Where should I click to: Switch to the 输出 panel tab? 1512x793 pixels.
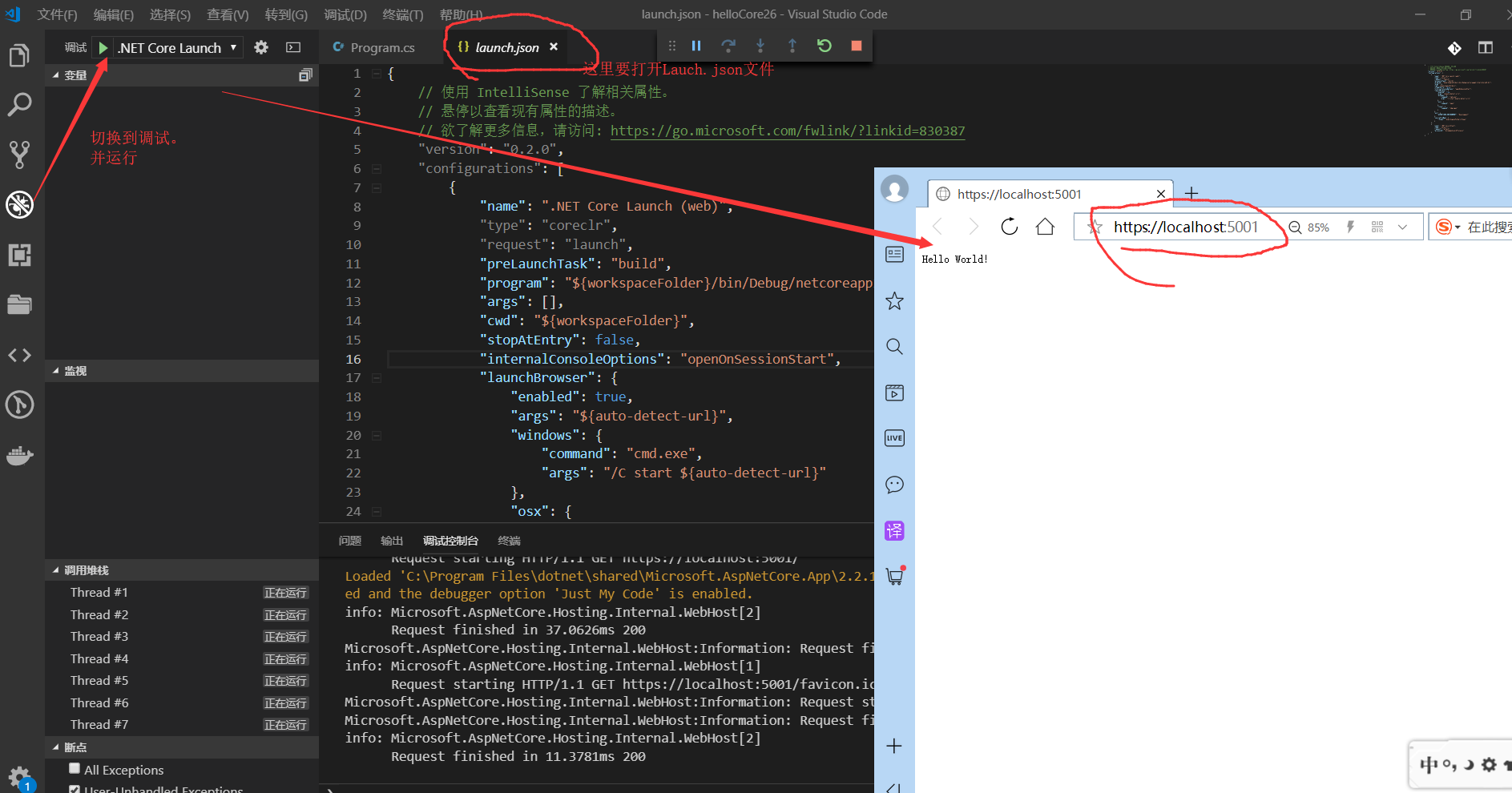(x=392, y=541)
